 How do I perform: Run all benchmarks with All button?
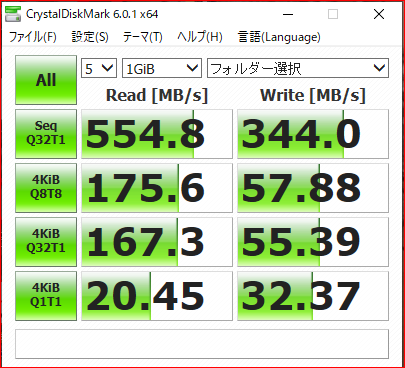click(x=46, y=80)
